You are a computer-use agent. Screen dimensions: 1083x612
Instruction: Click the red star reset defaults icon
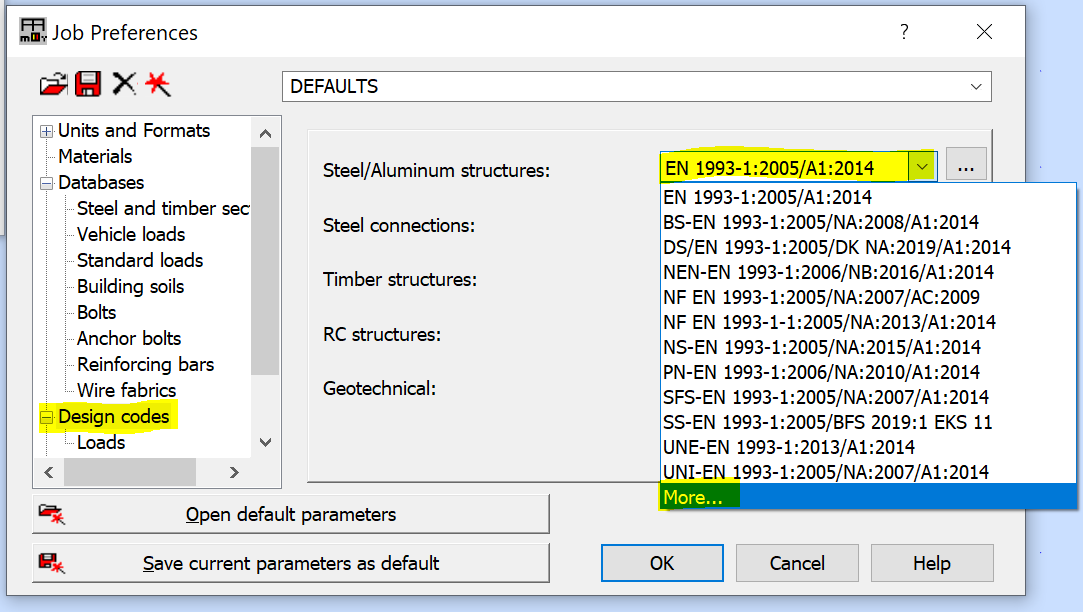158,84
